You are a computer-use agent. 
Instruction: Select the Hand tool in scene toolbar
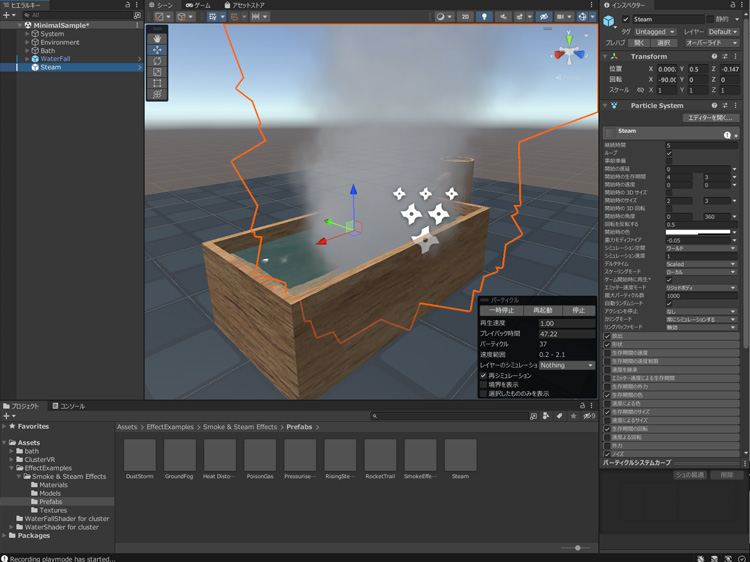pos(158,38)
